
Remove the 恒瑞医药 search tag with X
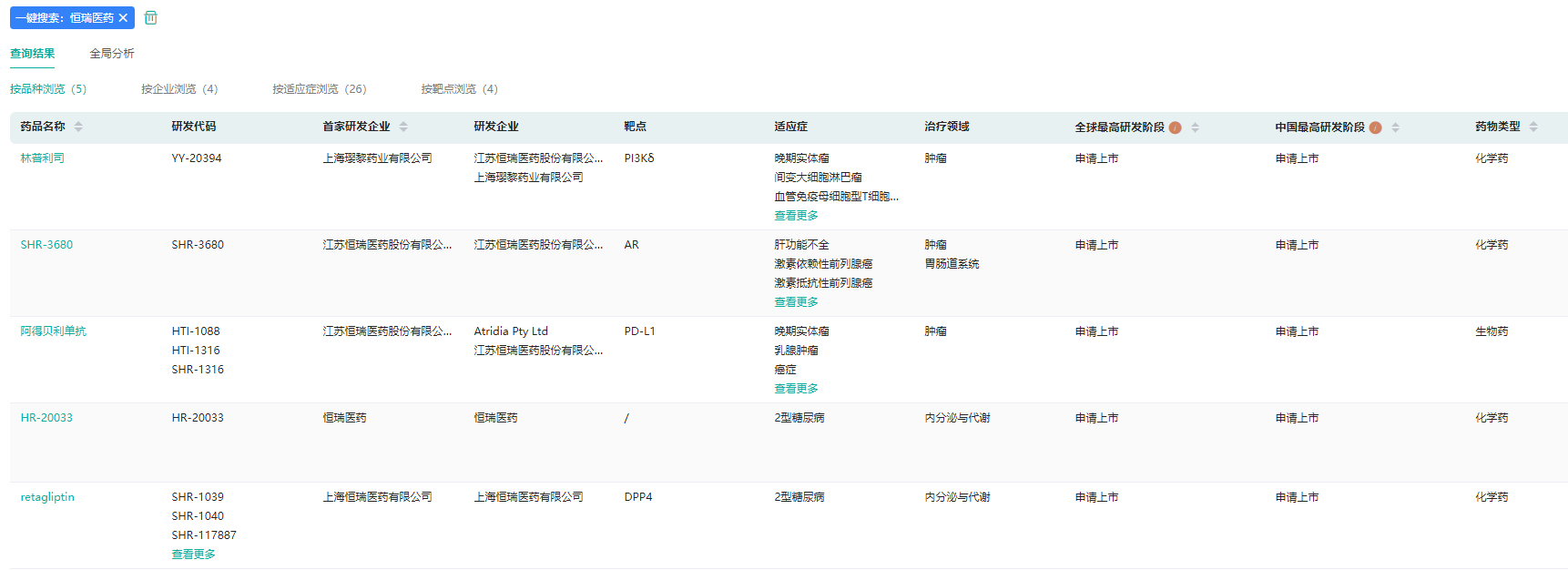pyautogui.click(x=123, y=18)
